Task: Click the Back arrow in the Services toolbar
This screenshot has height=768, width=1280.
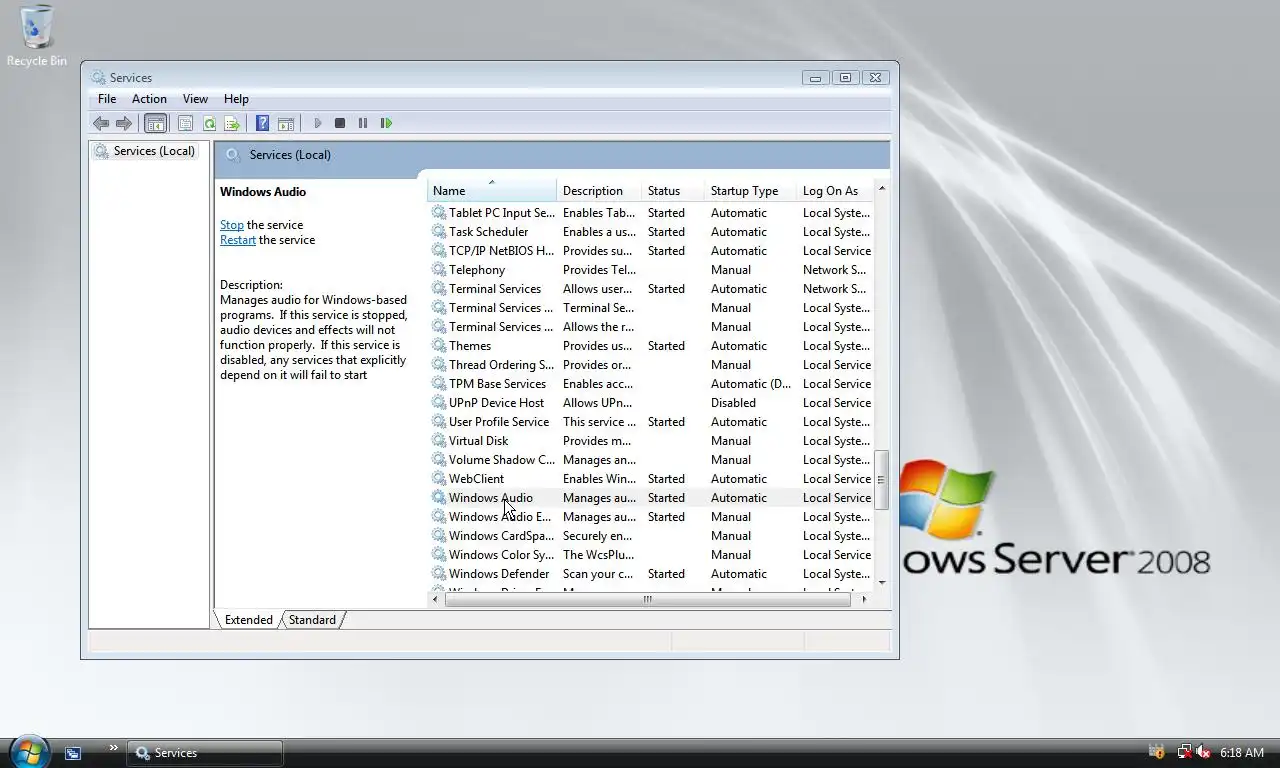Action: tap(101, 123)
